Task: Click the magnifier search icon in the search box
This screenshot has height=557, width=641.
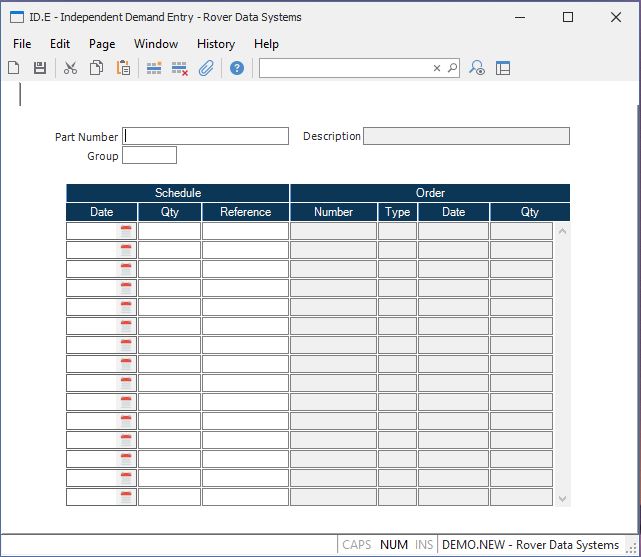Action: [452, 68]
